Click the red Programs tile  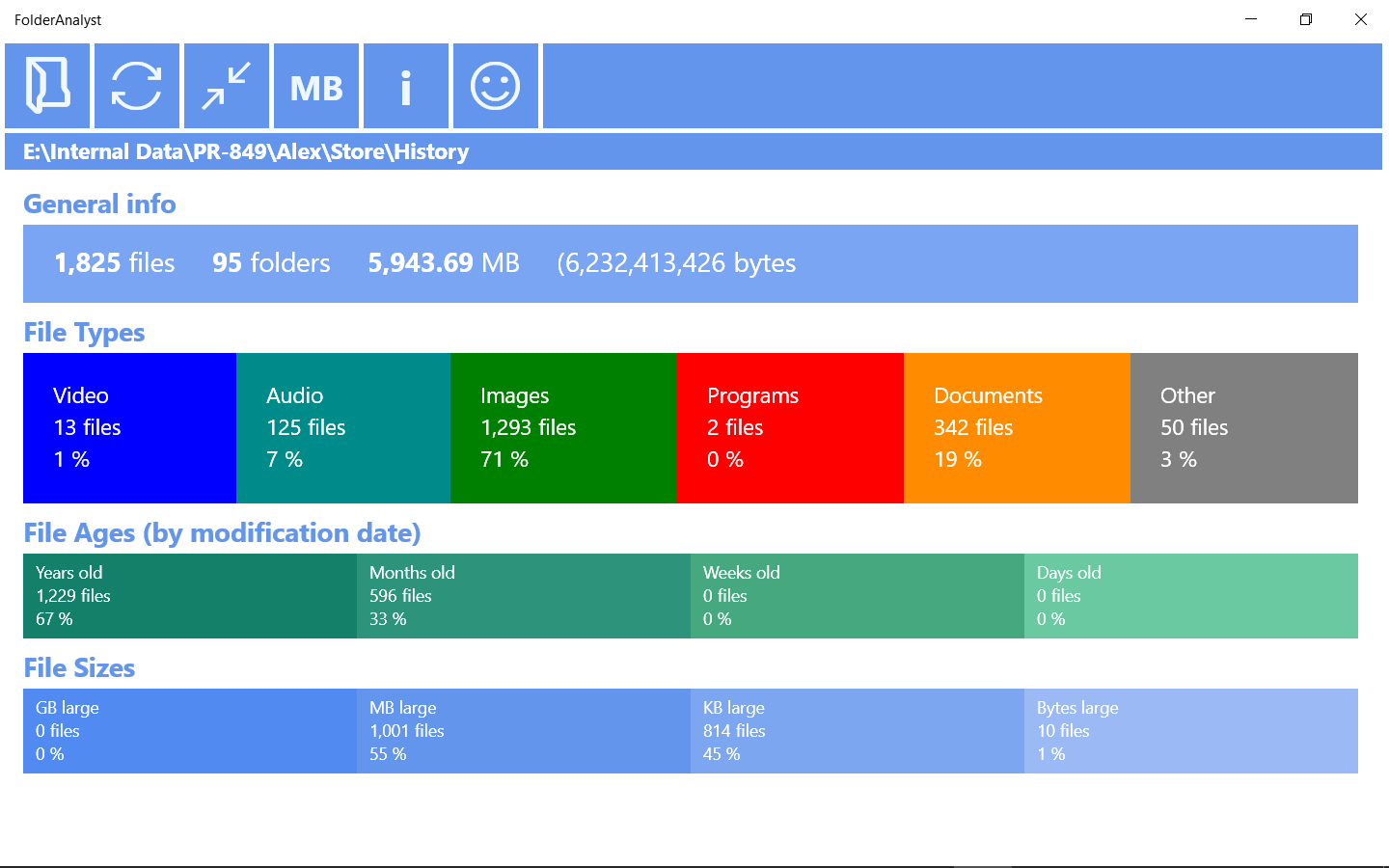(x=790, y=428)
